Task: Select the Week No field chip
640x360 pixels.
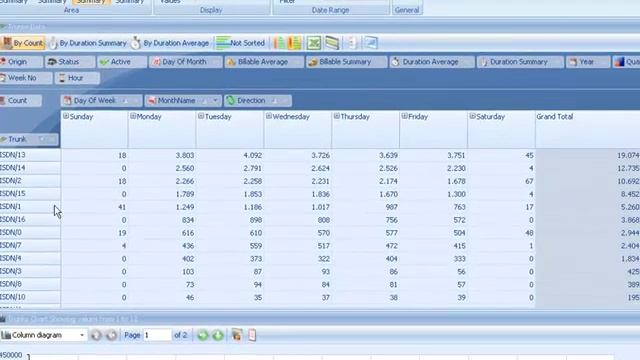Action: [26, 78]
